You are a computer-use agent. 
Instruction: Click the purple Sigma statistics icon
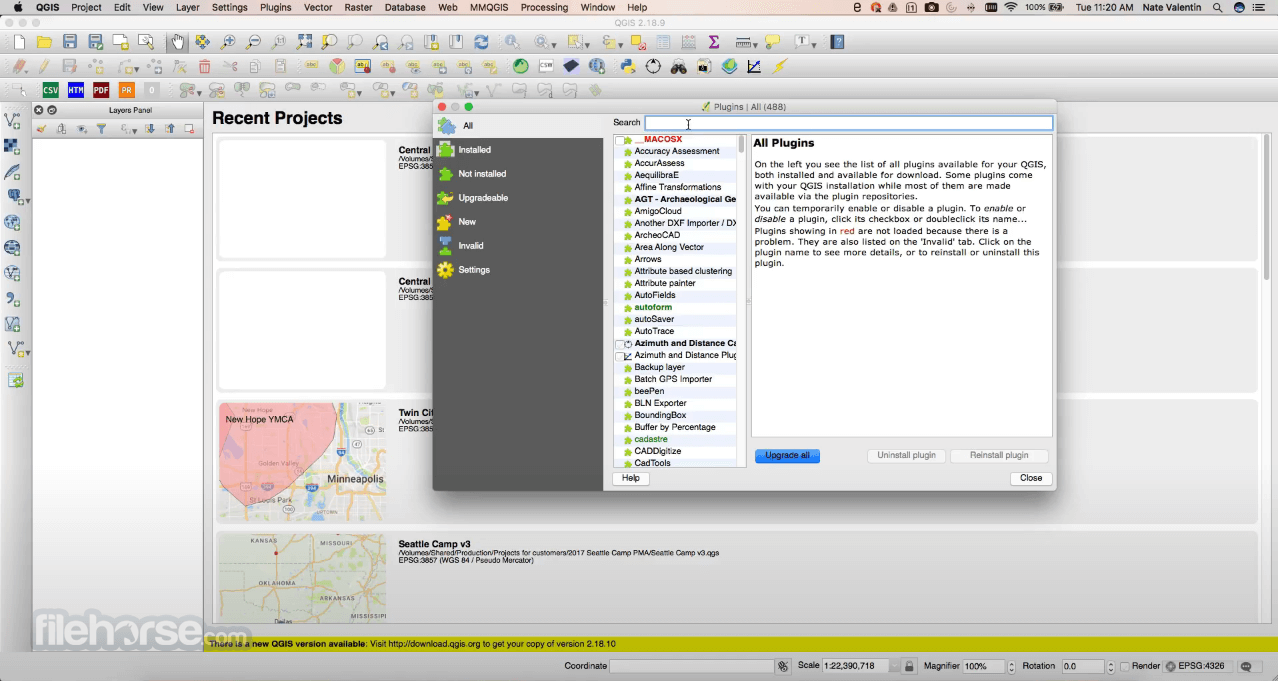[x=714, y=42]
